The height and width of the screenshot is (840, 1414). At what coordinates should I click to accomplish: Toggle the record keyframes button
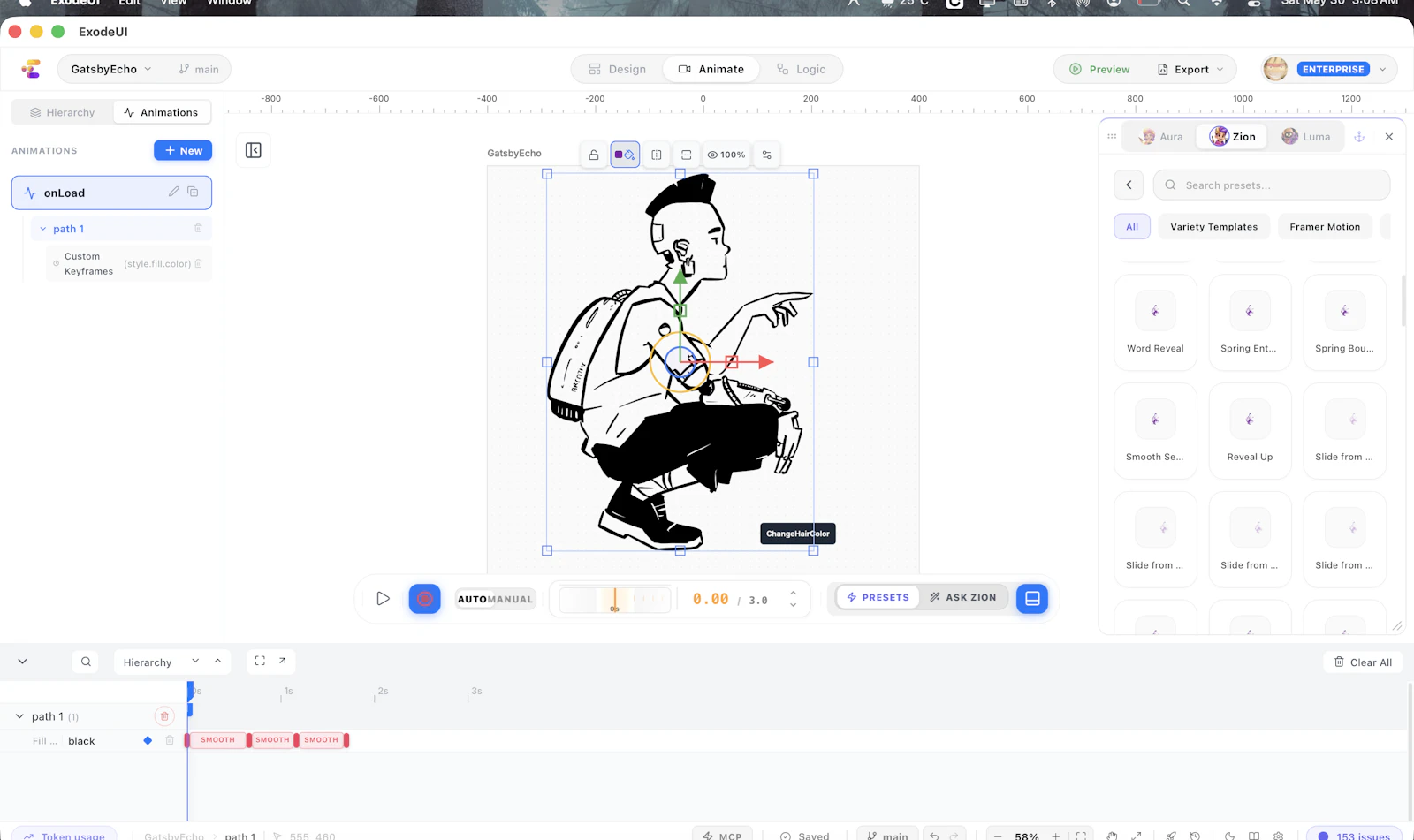point(425,599)
